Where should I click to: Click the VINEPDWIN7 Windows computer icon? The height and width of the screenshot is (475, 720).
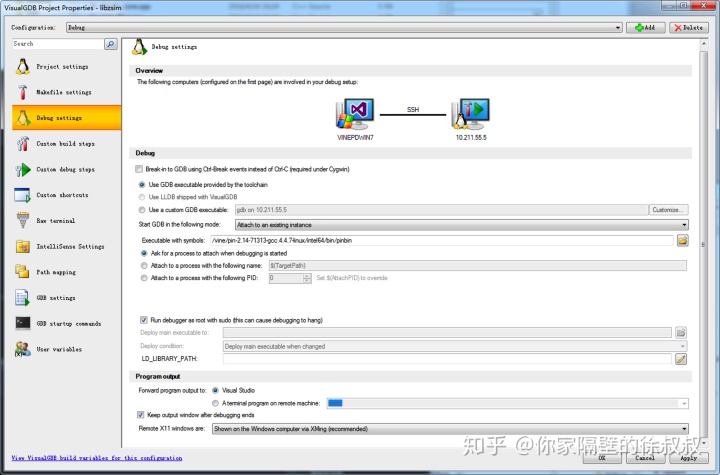355,114
